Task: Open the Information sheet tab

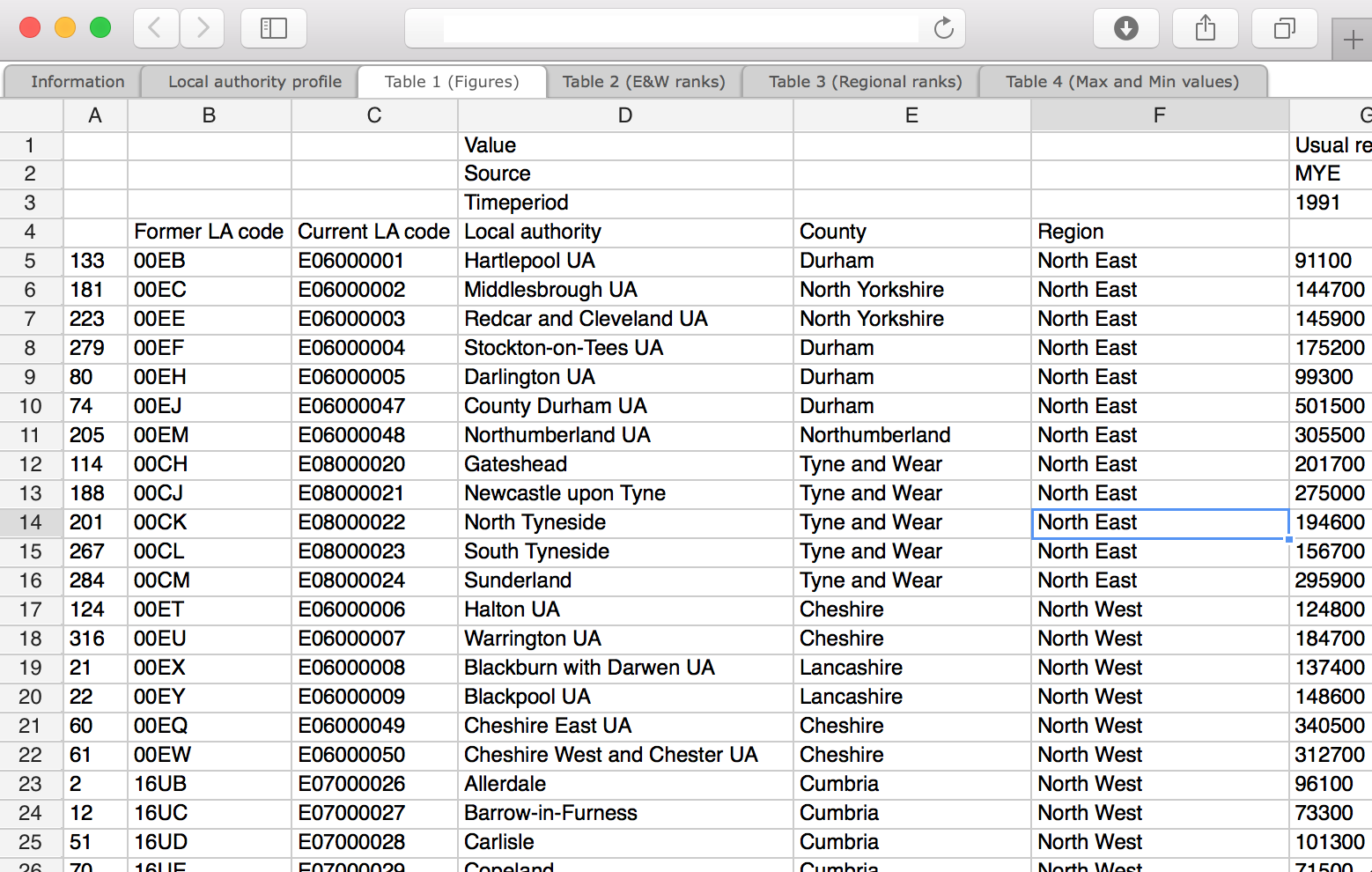Action: coord(77,81)
